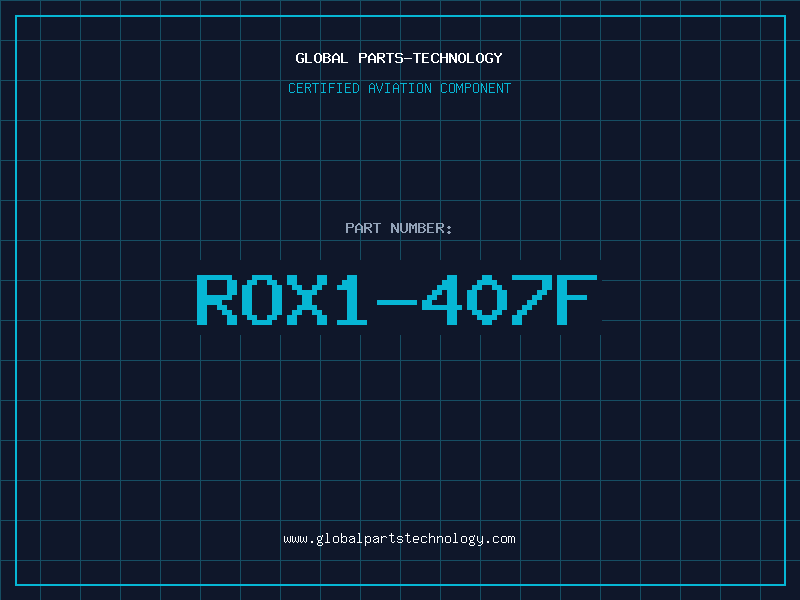This screenshot has width=800, height=600.
Task: Click the 'GLOBAL PARTS-TECHNOLOGY' heading
Action: click(x=399, y=58)
